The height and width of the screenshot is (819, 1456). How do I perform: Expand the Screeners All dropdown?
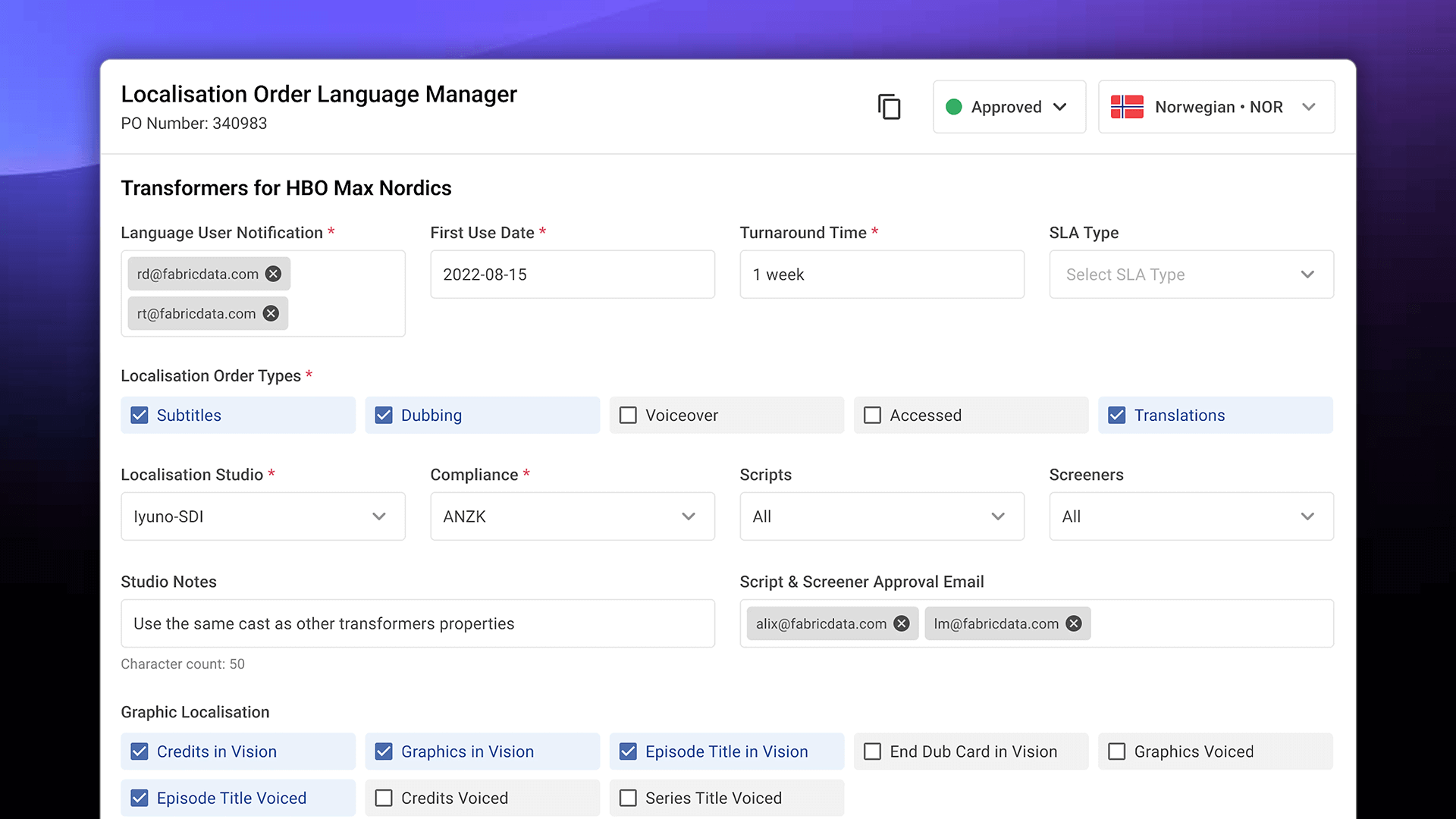coord(1191,516)
